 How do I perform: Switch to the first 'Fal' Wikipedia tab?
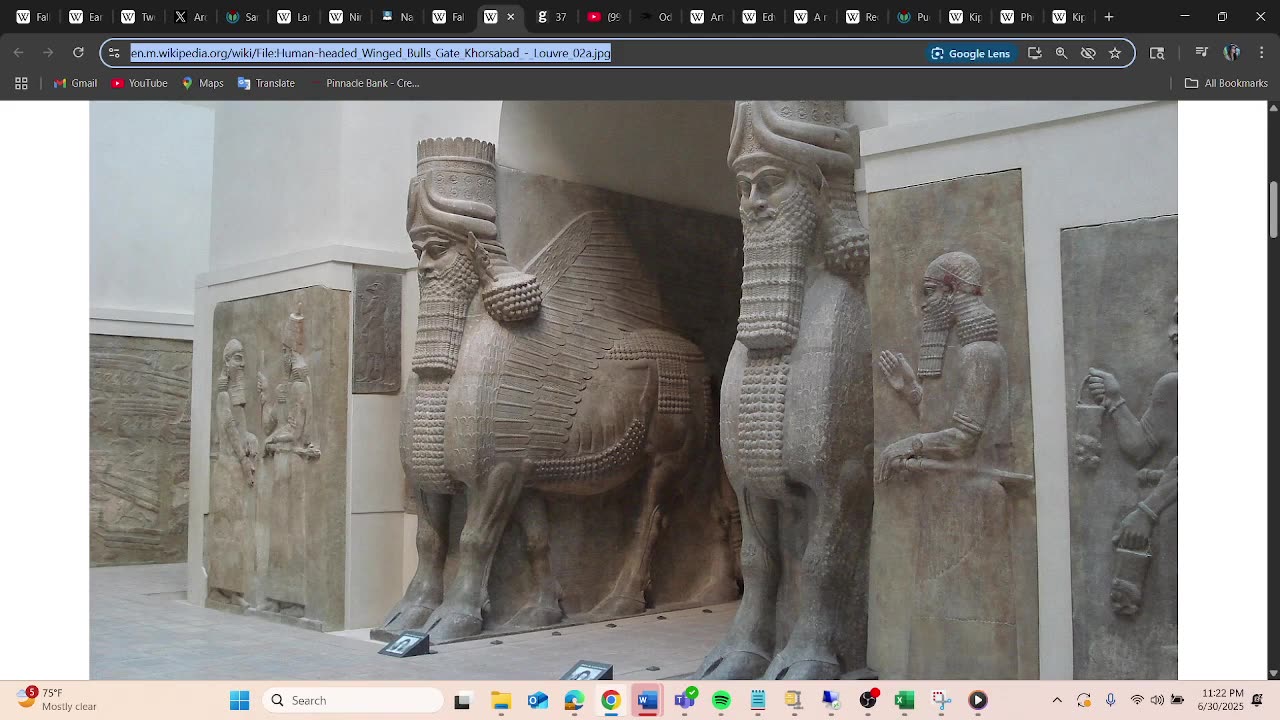click(x=32, y=17)
